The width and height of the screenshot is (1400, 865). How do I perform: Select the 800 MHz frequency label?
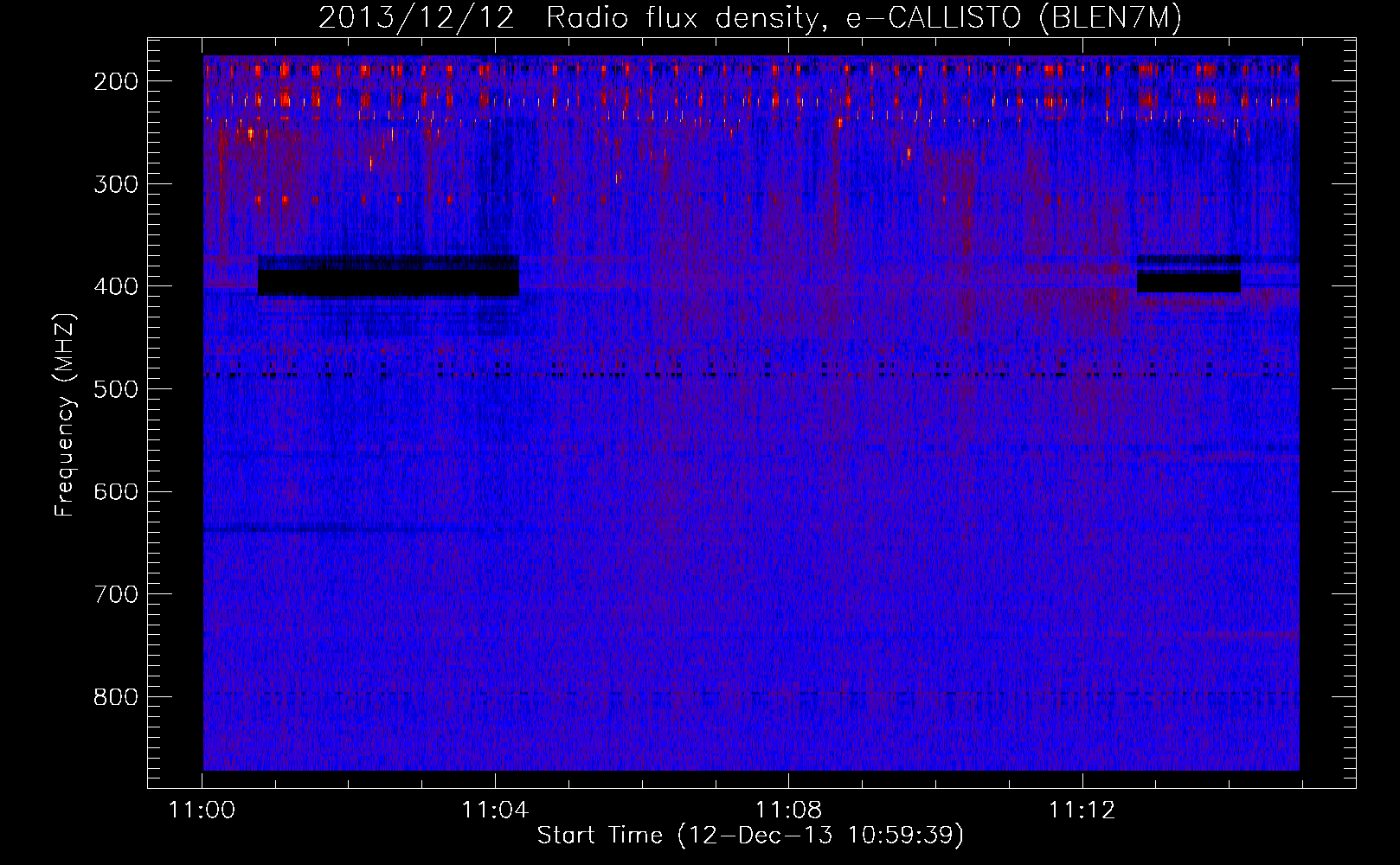pyautogui.click(x=116, y=697)
